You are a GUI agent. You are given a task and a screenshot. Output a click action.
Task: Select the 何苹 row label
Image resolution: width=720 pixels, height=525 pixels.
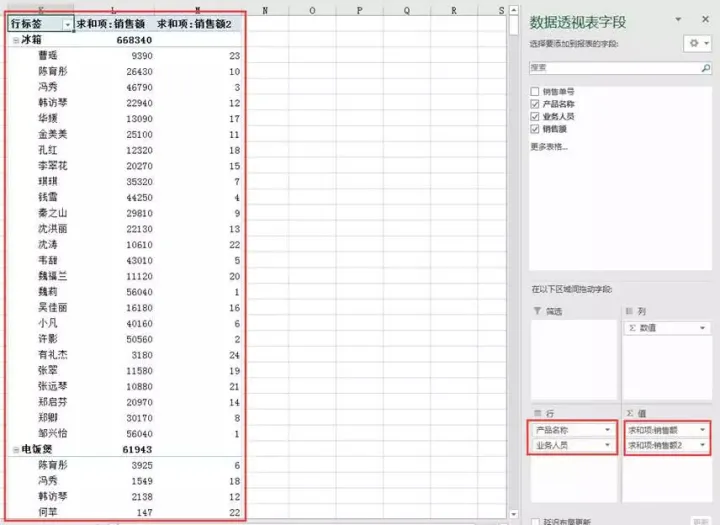48,512
